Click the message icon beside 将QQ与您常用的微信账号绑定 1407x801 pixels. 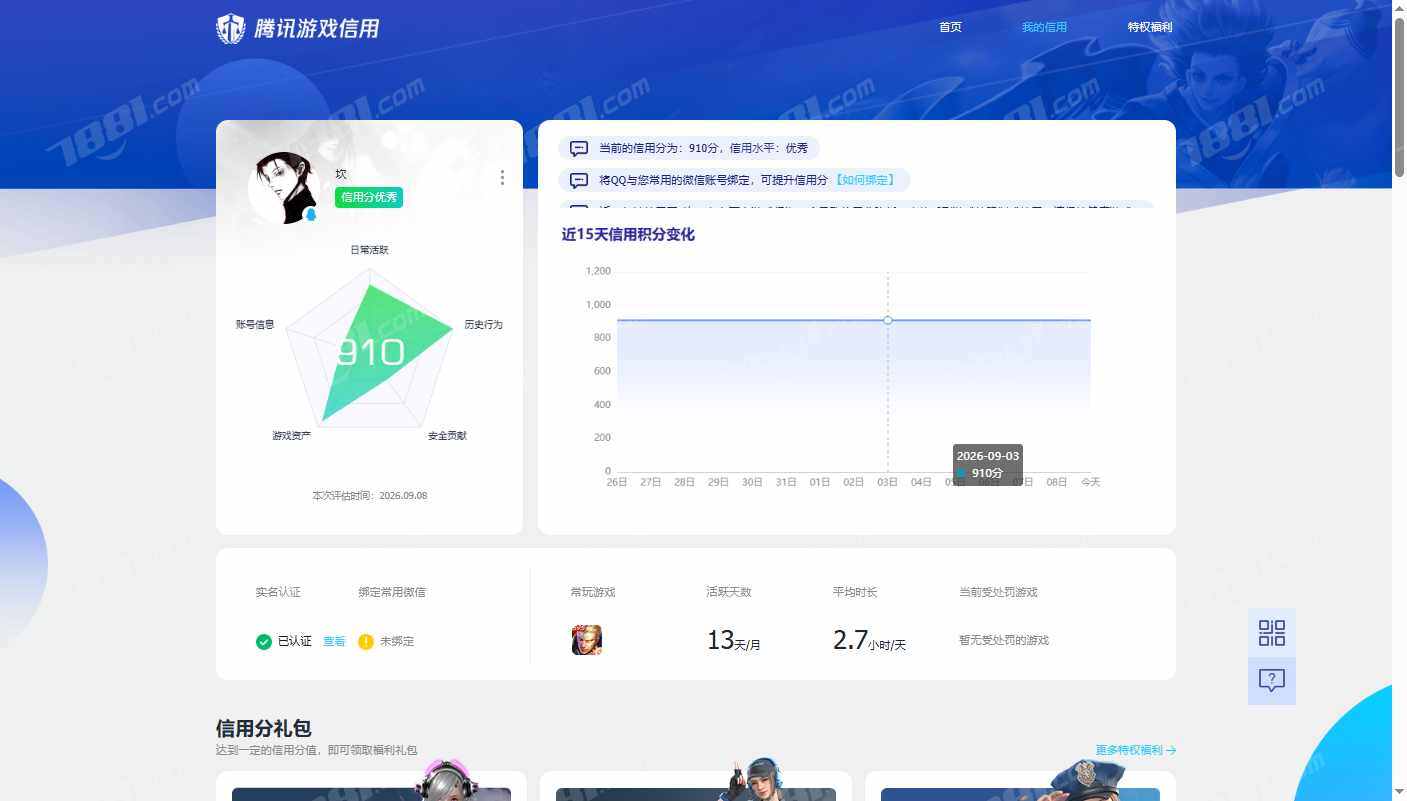pos(579,180)
